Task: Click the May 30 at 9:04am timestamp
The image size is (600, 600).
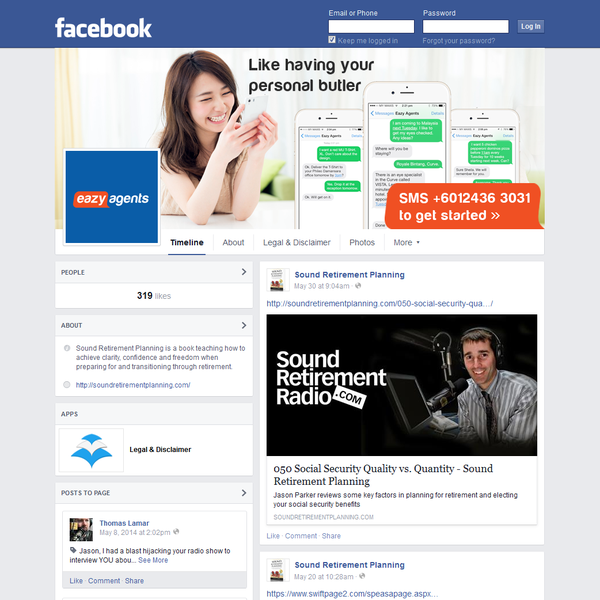Action: pyautogui.click(x=321, y=286)
